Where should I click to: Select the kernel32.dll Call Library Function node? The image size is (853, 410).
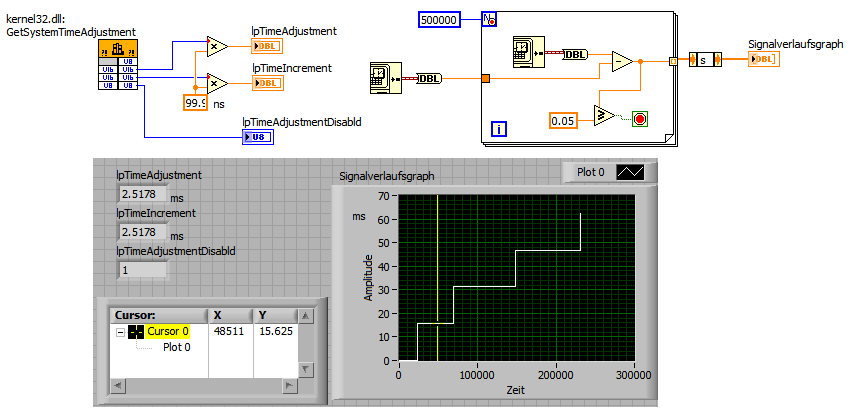(x=118, y=64)
